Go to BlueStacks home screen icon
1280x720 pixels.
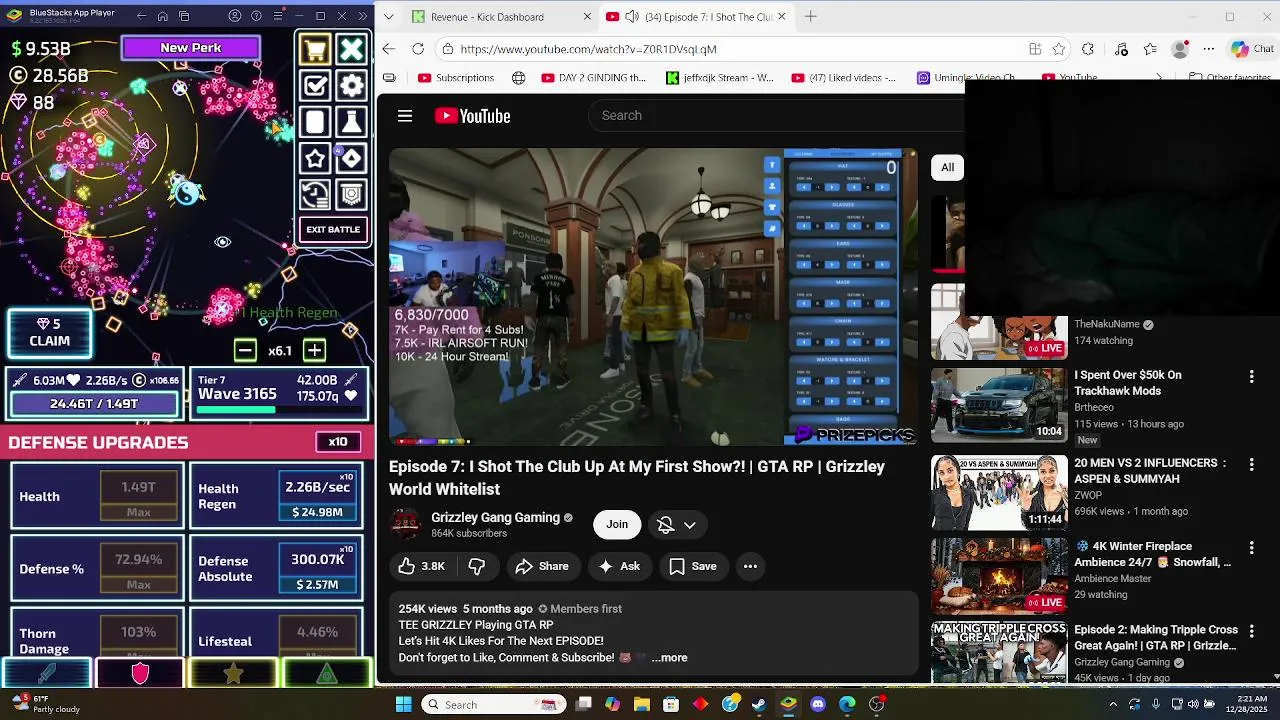click(x=163, y=16)
